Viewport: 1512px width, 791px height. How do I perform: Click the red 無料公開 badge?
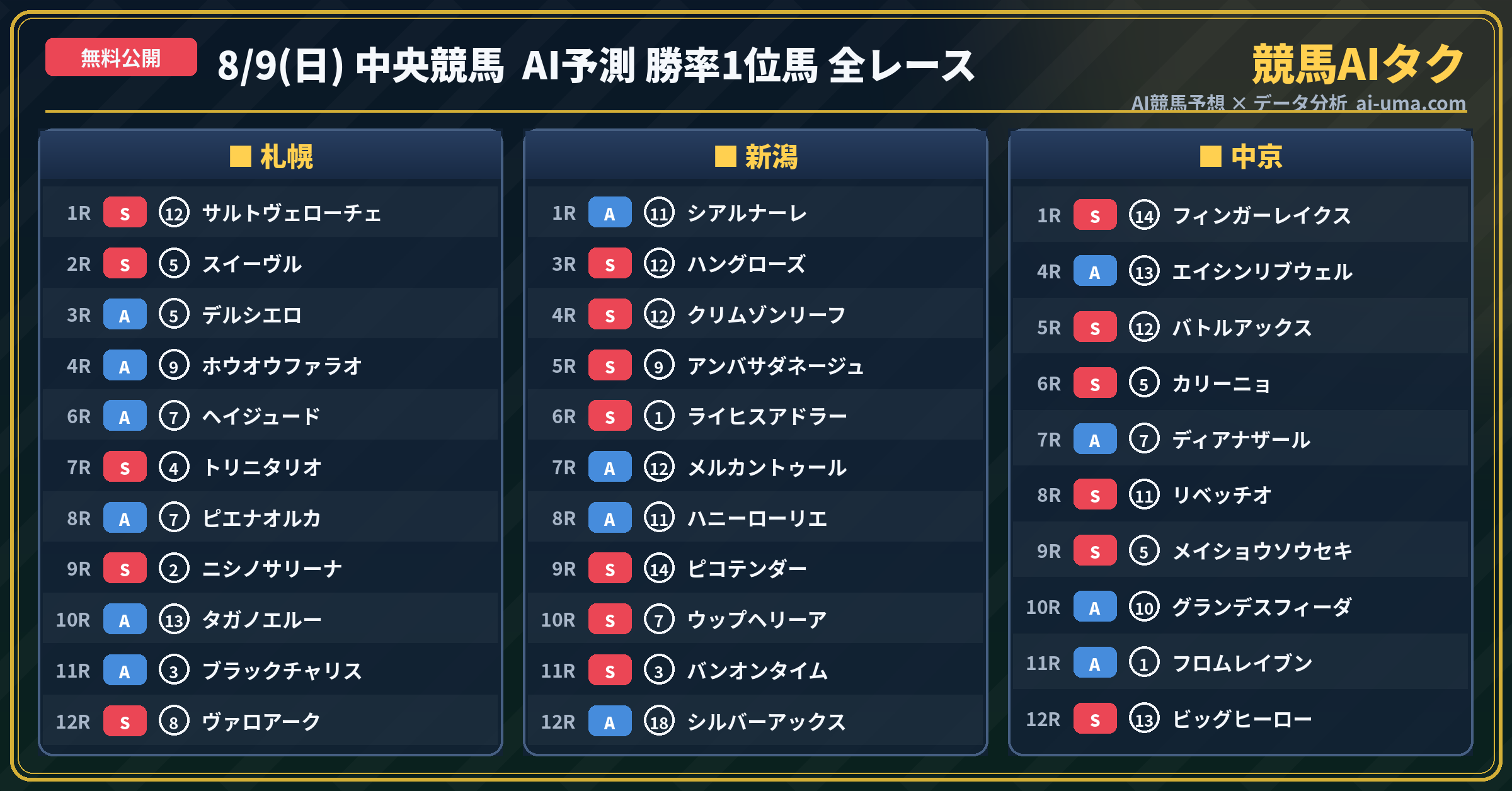[121, 57]
